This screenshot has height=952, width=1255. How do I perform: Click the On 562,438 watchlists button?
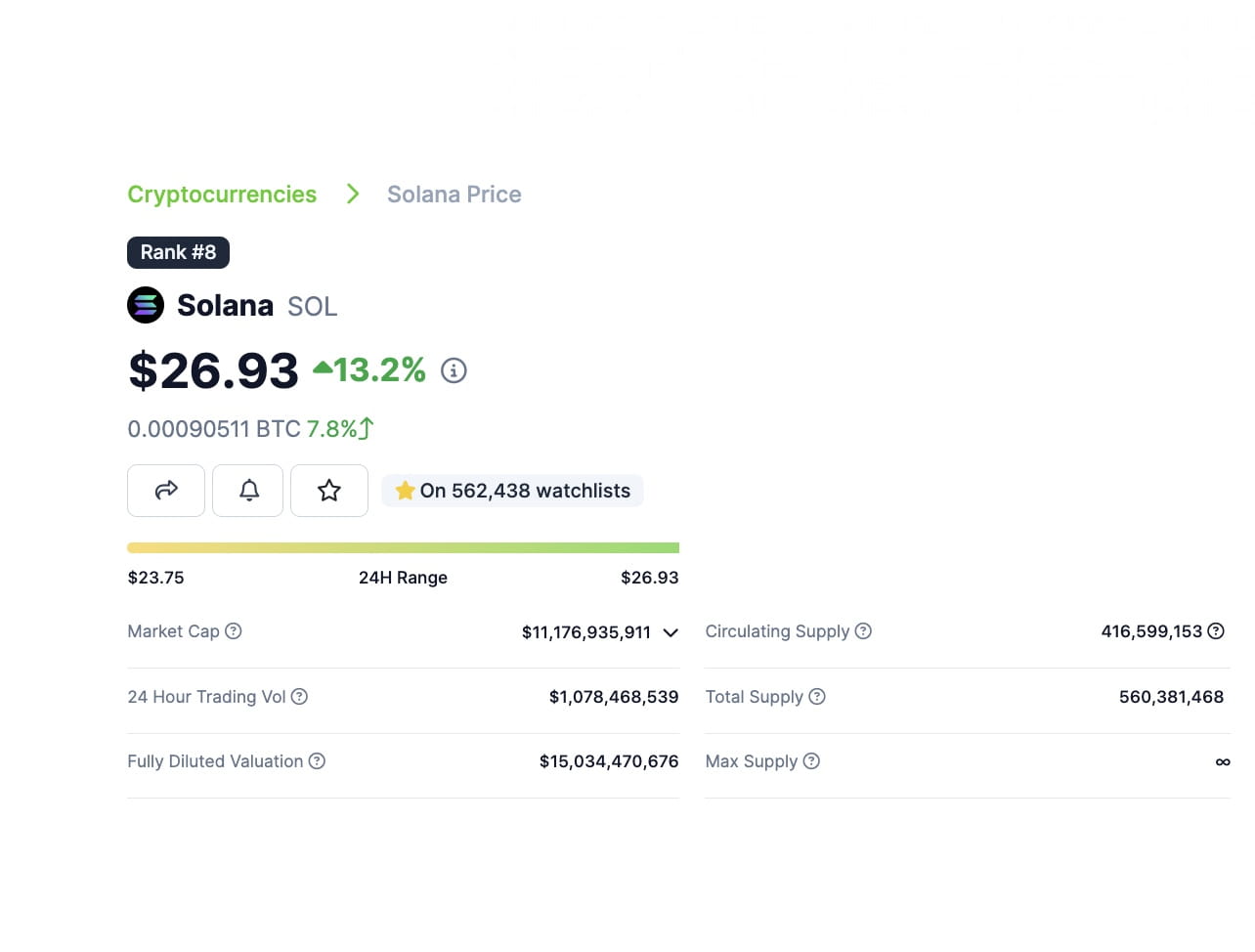tap(512, 490)
